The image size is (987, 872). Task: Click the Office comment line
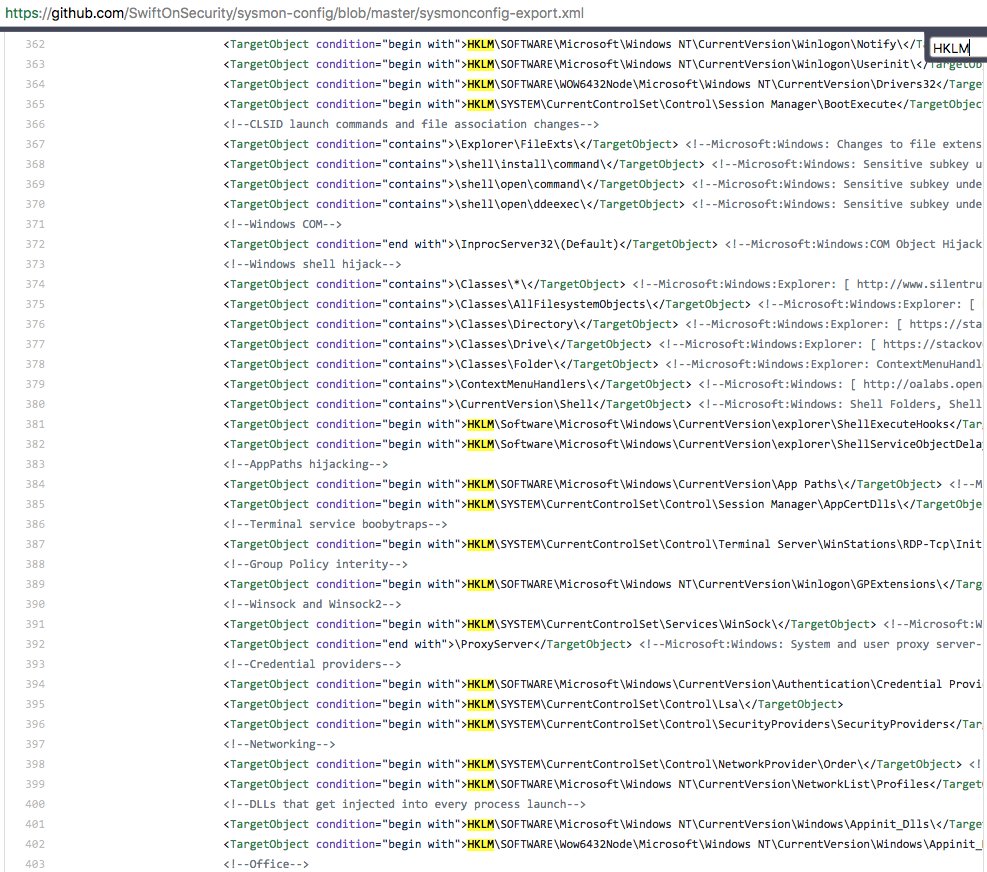(266, 864)
